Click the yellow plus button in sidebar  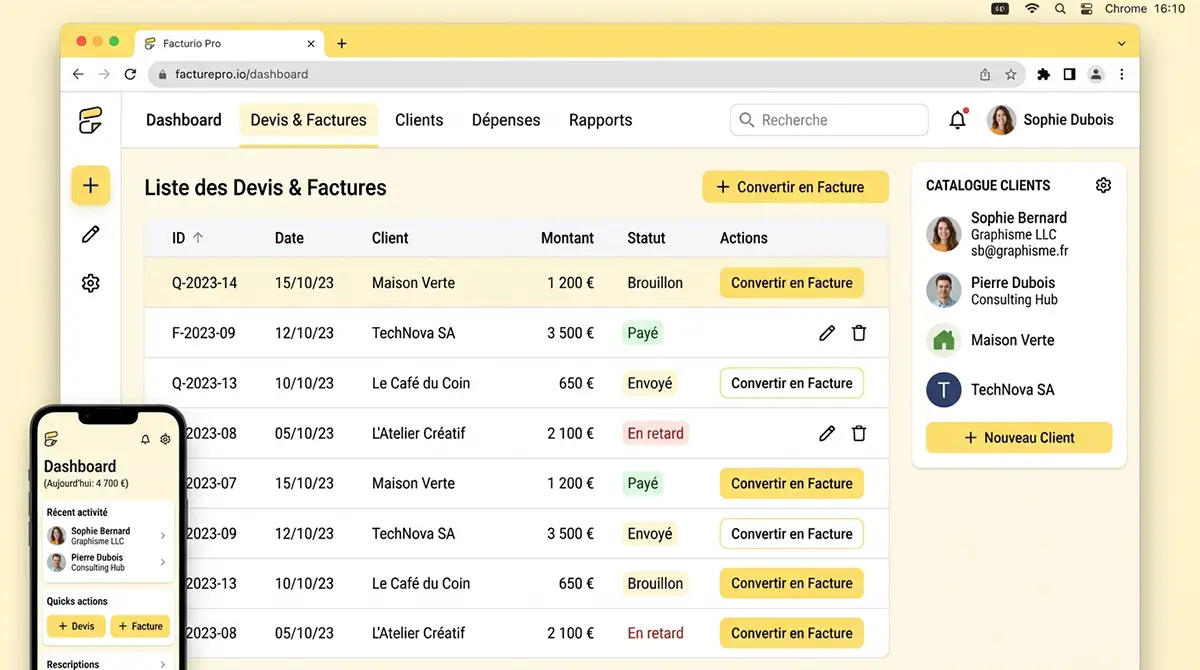click(x=90, y=185)
